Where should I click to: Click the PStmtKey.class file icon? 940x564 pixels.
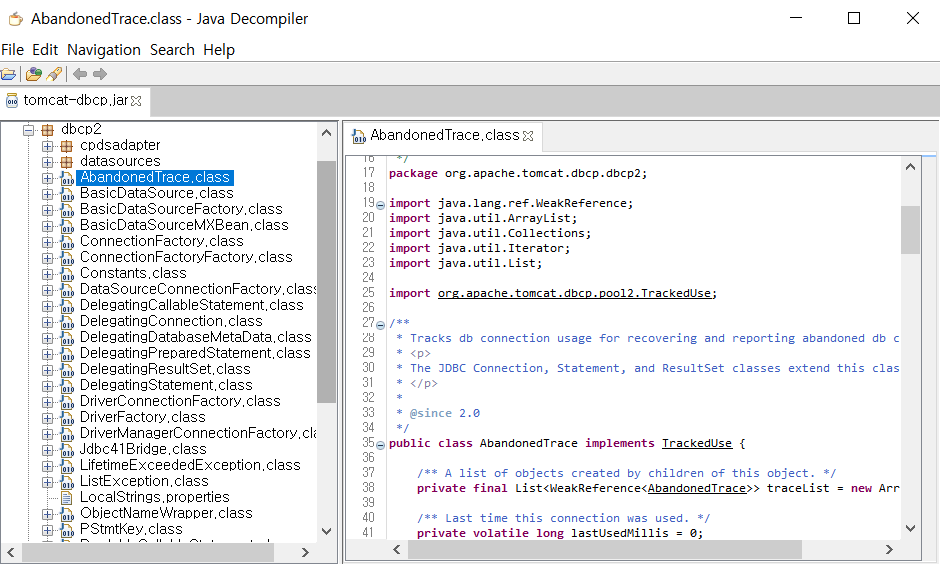tap(67, 530)
